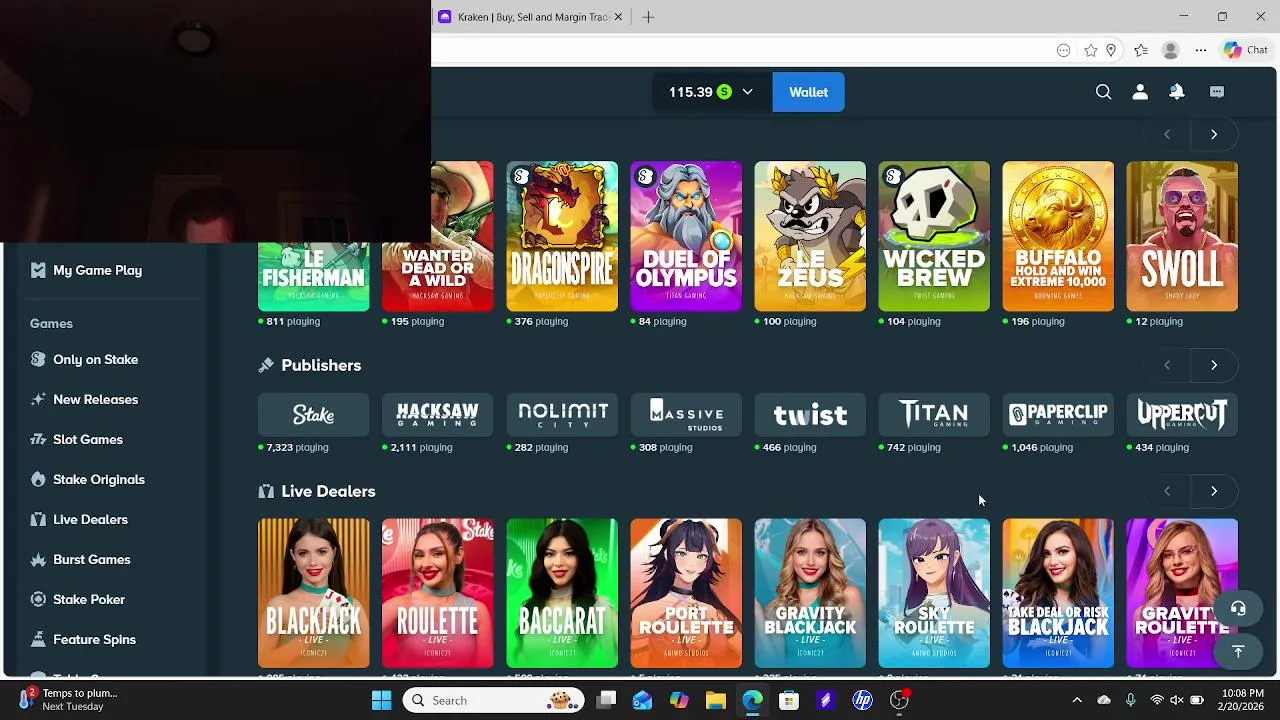Open the Publishers section heading
The image size is (1280, 720).
(x=320, y=365)
